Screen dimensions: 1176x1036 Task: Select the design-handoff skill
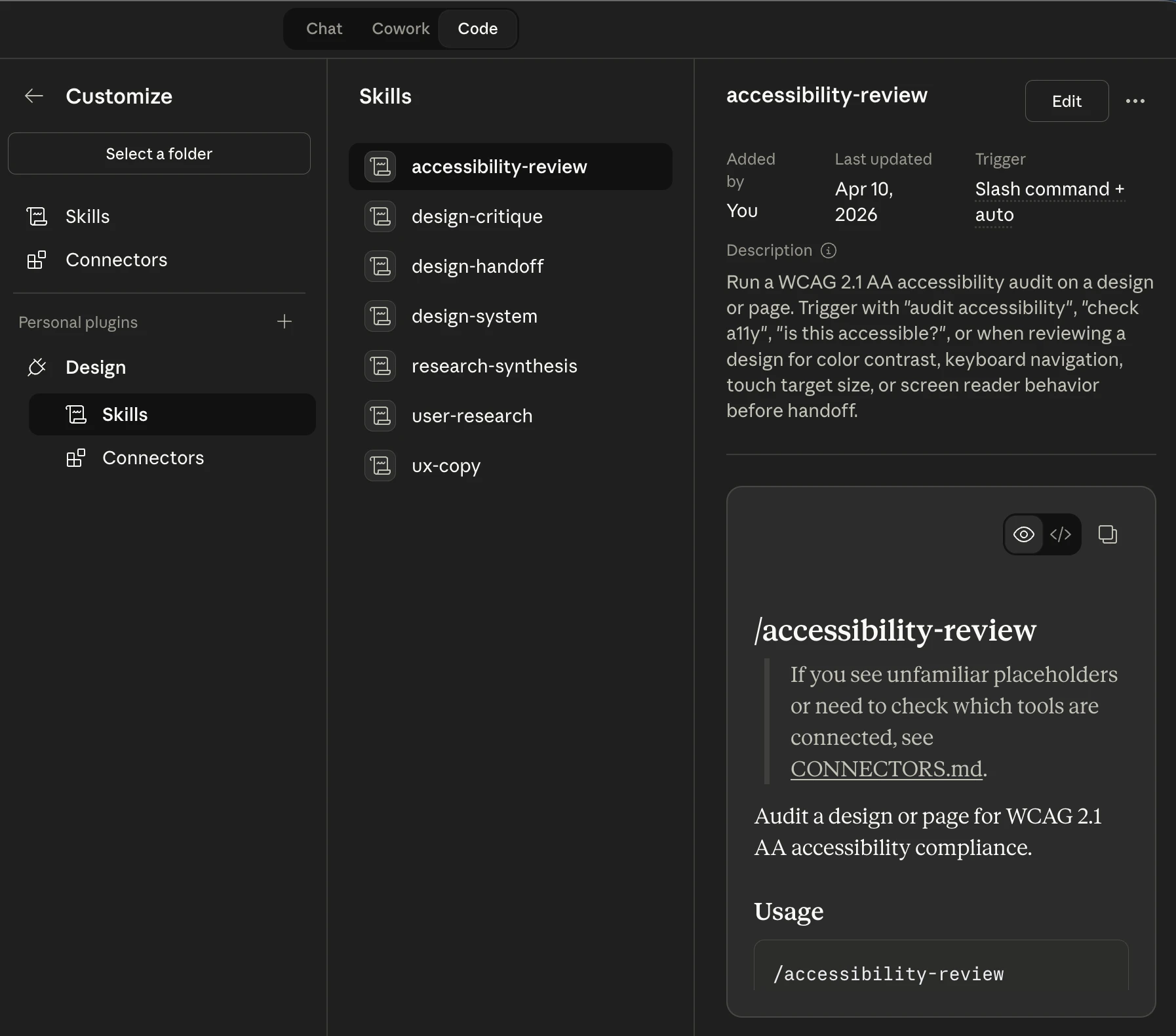point(477,266)
